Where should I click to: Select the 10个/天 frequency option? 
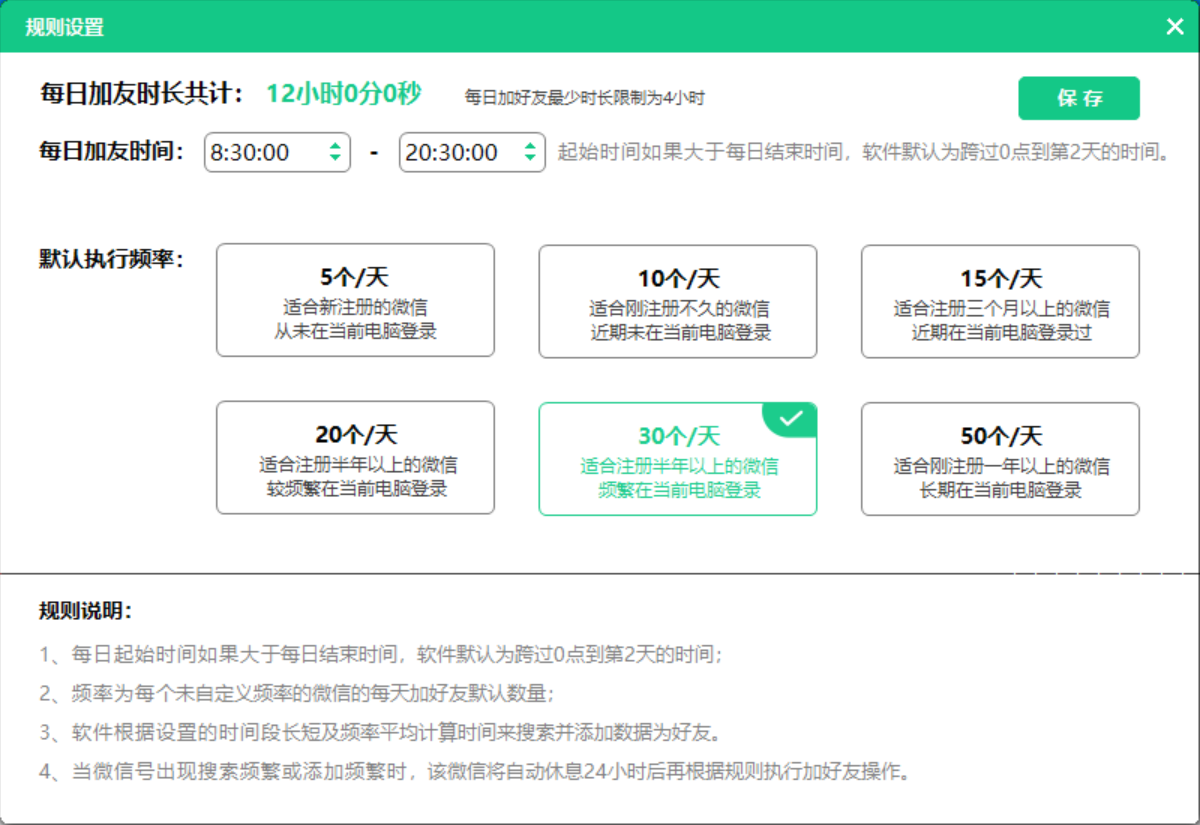pos(677,299)
